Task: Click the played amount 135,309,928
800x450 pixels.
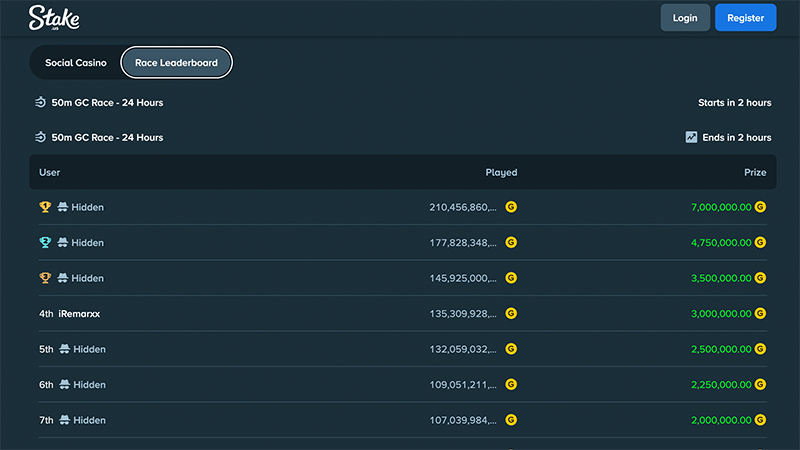Action: 463,314
